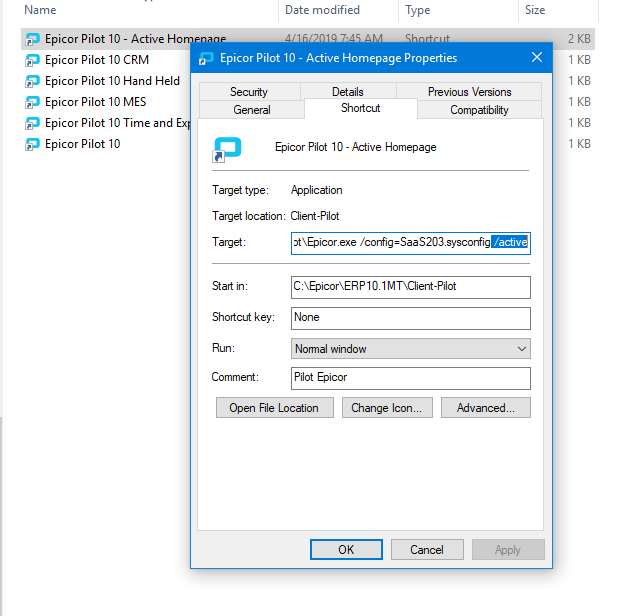Click the plain Epicor Pilot 10 shortcut icon
Image resolution: width=631 pixels, height=616 pixels.
click(32, 144)
